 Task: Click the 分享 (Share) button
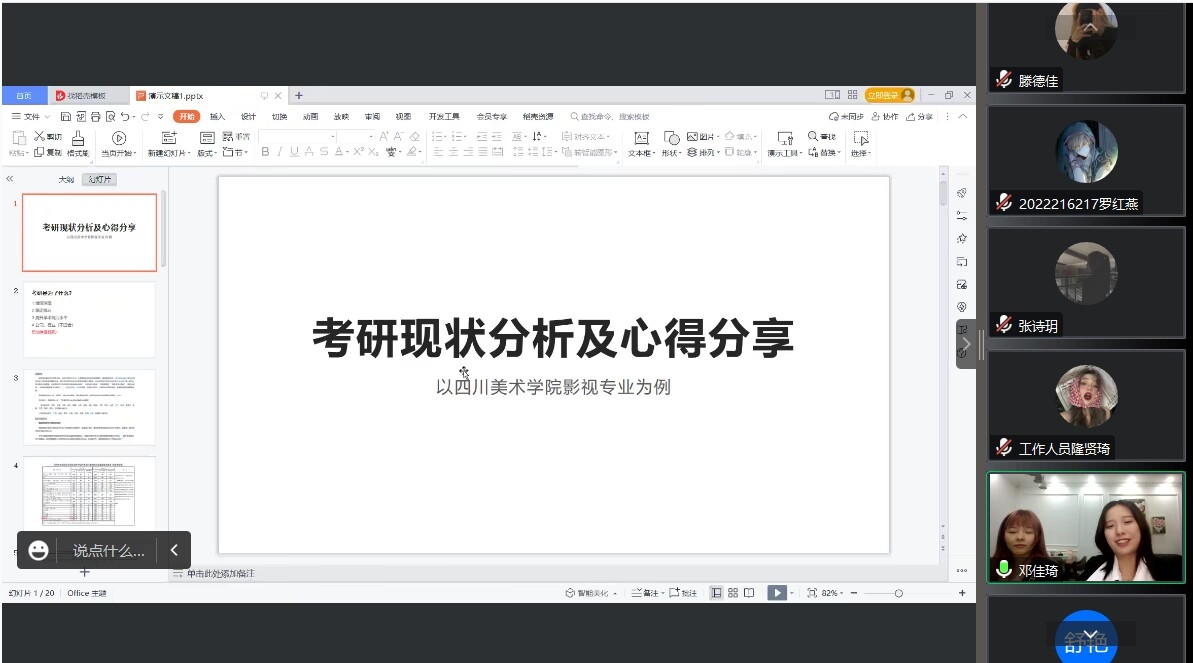point(919,117)
